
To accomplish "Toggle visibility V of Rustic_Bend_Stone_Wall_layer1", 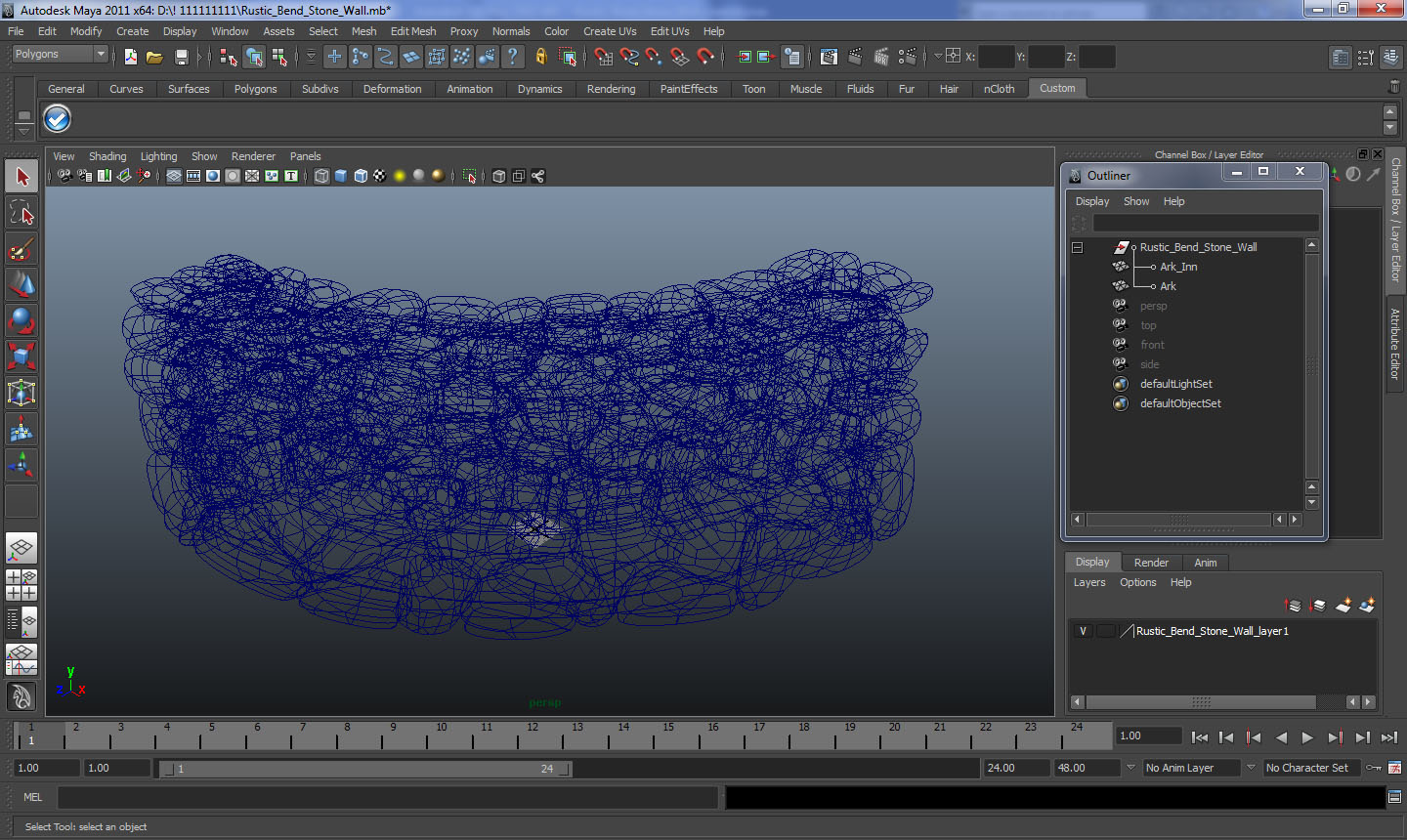I will click(1083, 631).
